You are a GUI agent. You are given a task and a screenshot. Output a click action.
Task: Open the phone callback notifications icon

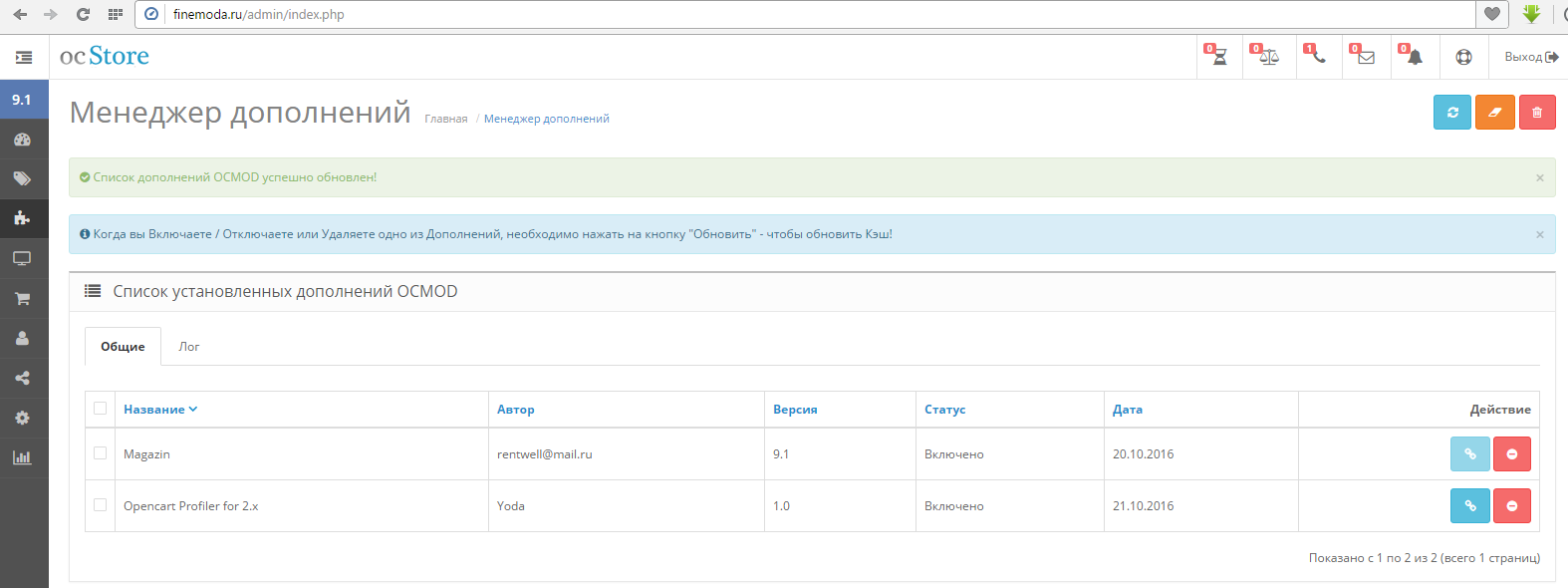(x=1319, y=57)
